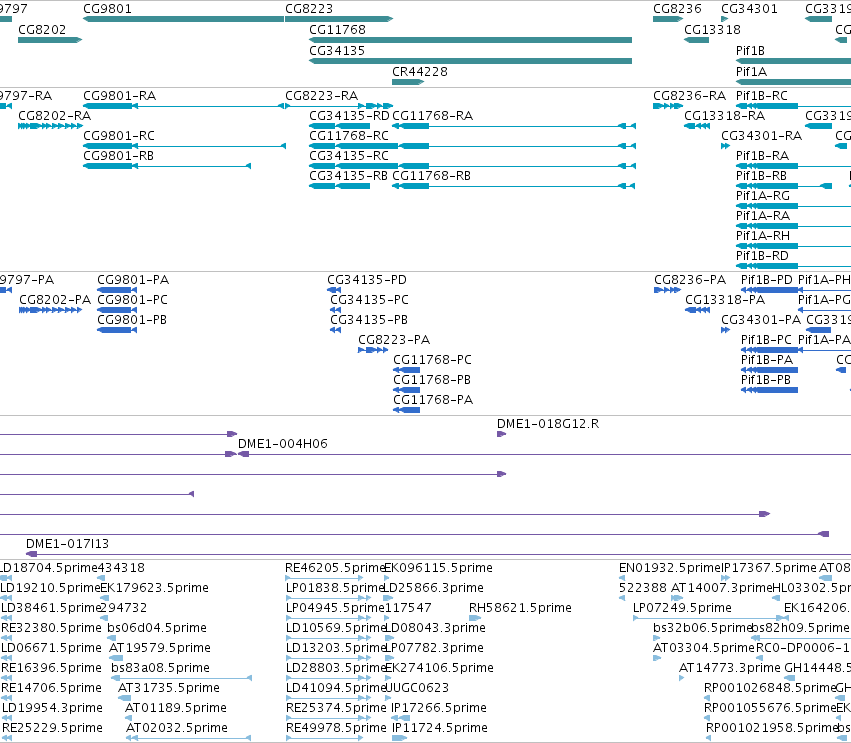Open EST label LD08043.3prime
The height and width of the screenshot is (743, 851).
pos(435,628)
